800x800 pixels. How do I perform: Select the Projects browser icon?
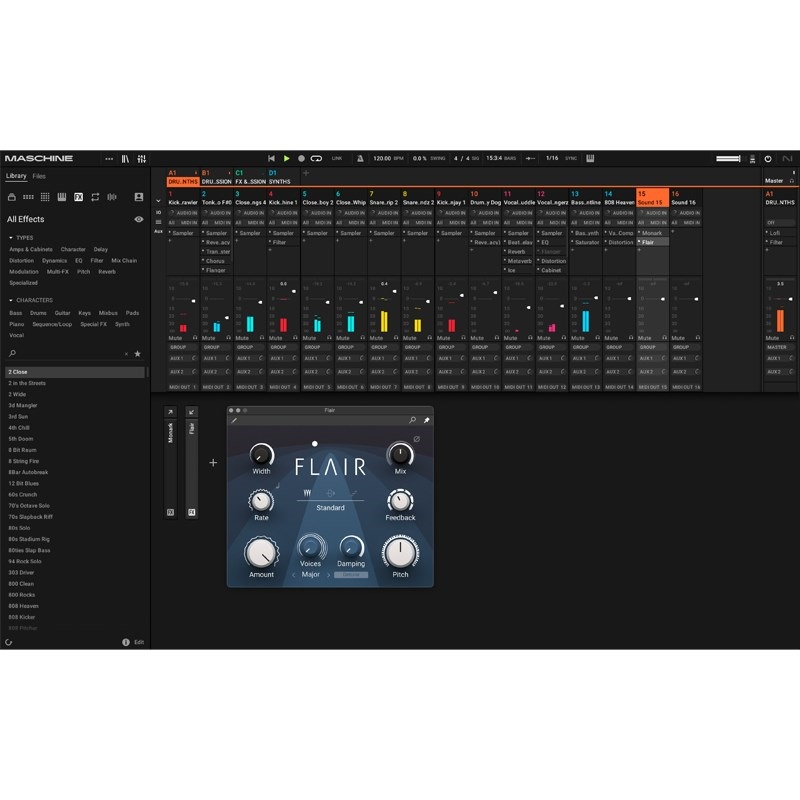(12, 197)
